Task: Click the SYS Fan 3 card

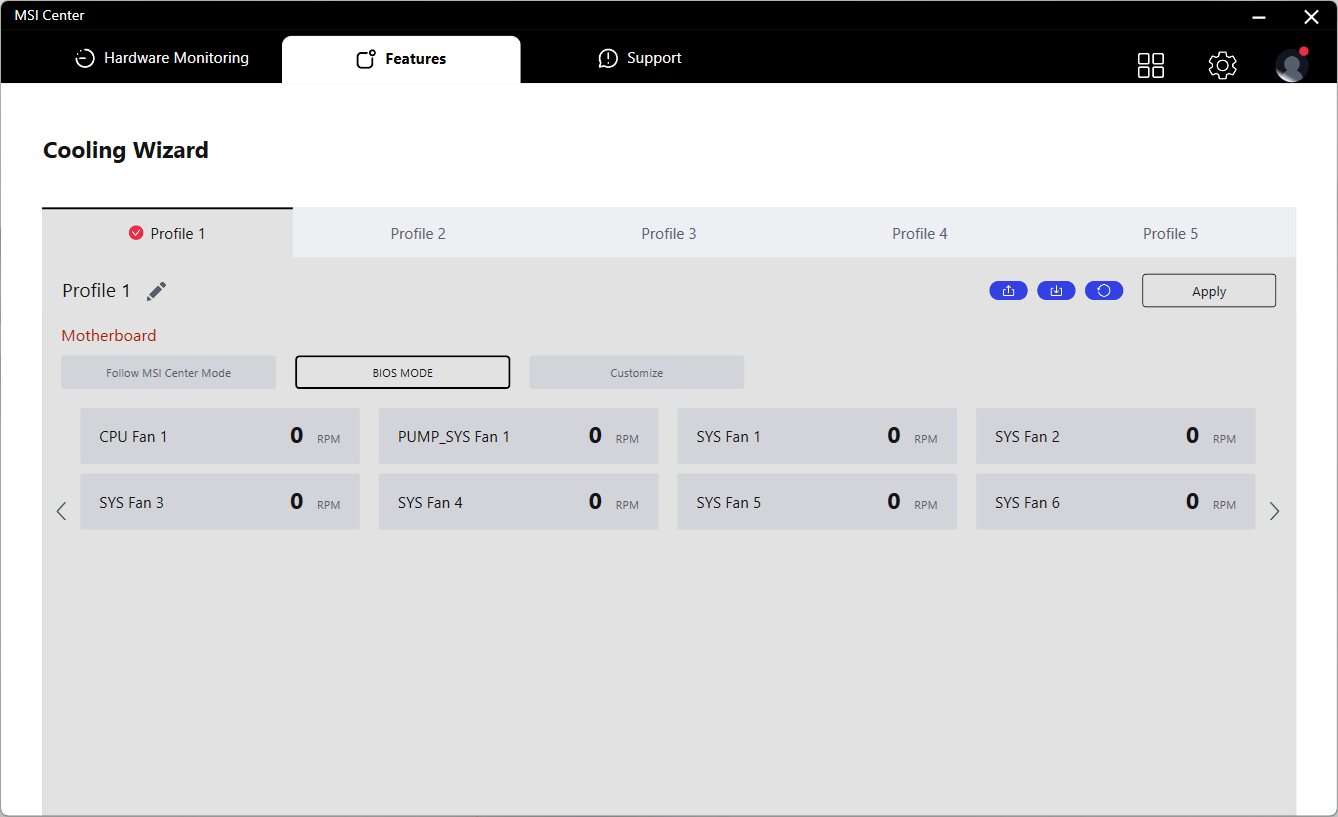Action: (x=220, y=502)
